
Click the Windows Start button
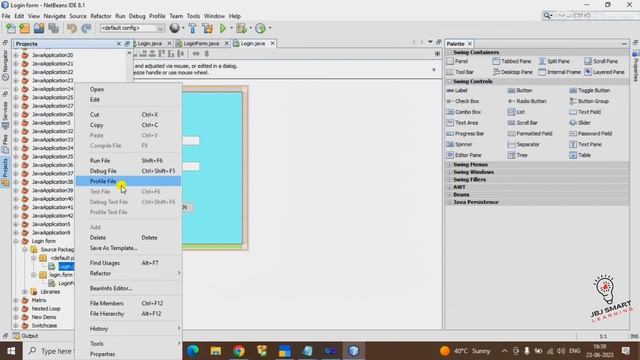11,351
